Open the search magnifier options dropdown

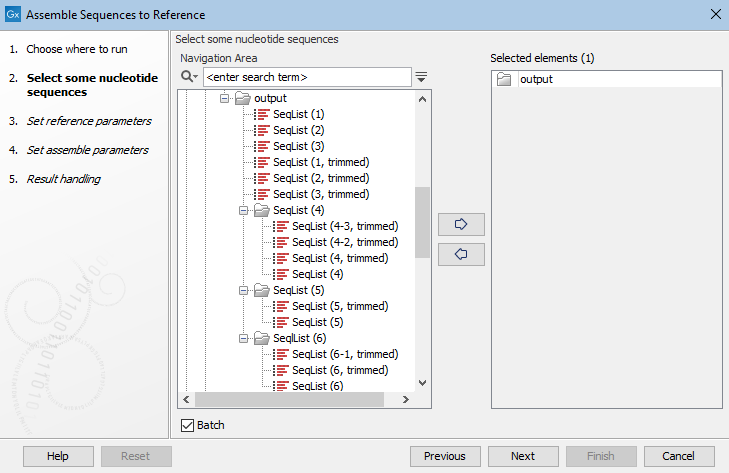189,77
